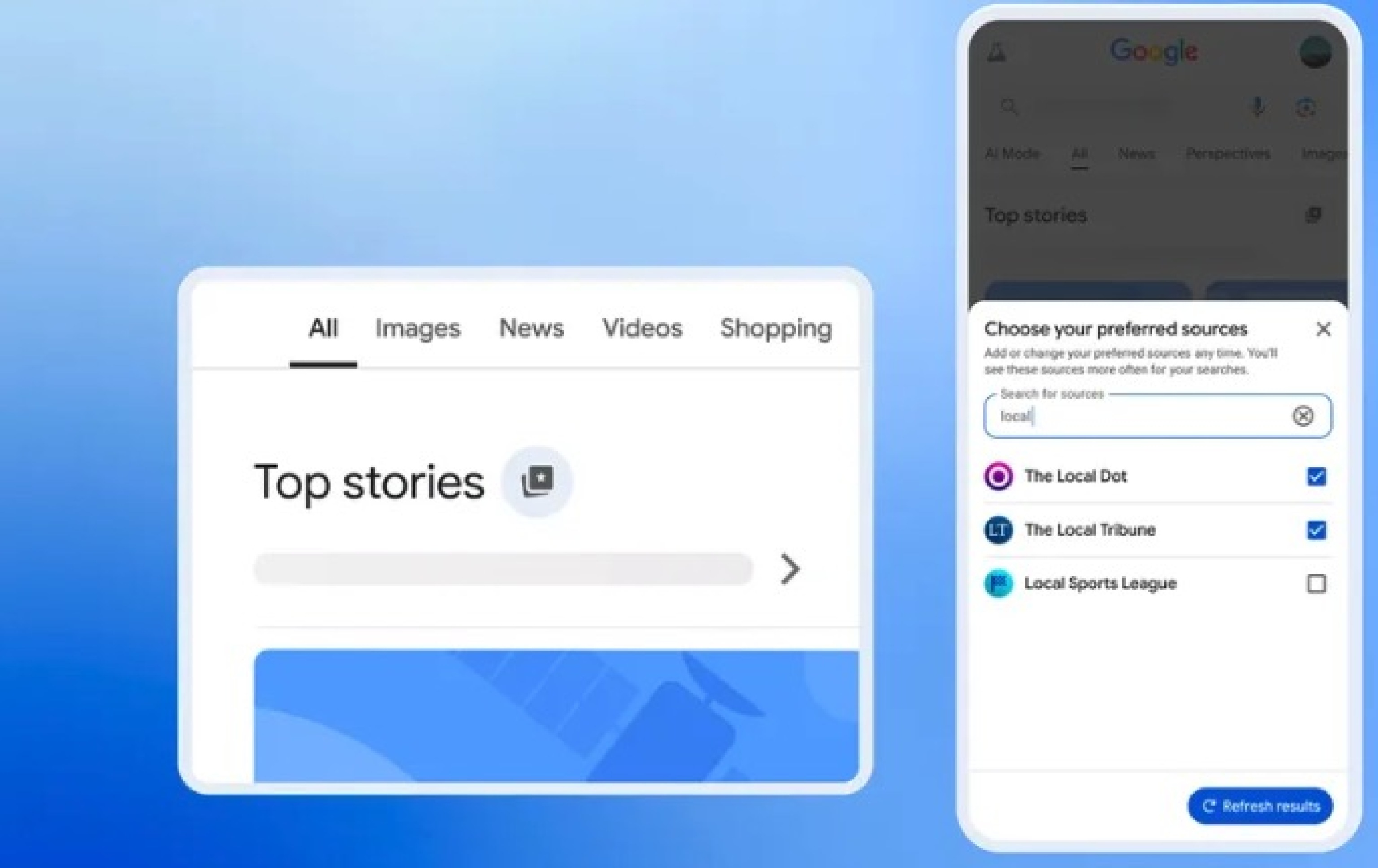
Task: Open the News tab on phone
Action: coord(1137,154)
